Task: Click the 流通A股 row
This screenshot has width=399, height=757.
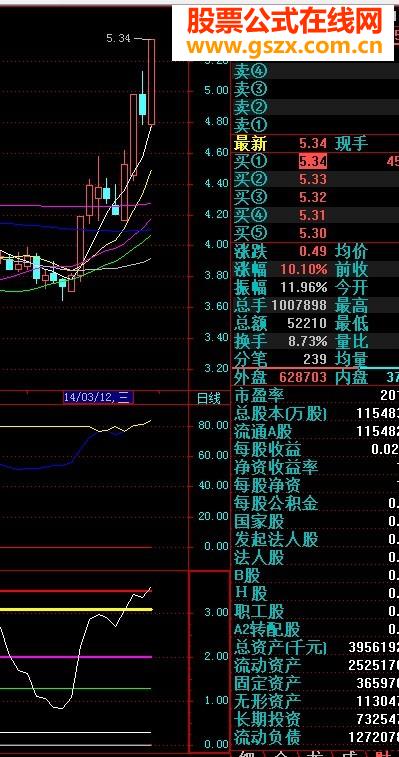Action: tap(316, 431)
